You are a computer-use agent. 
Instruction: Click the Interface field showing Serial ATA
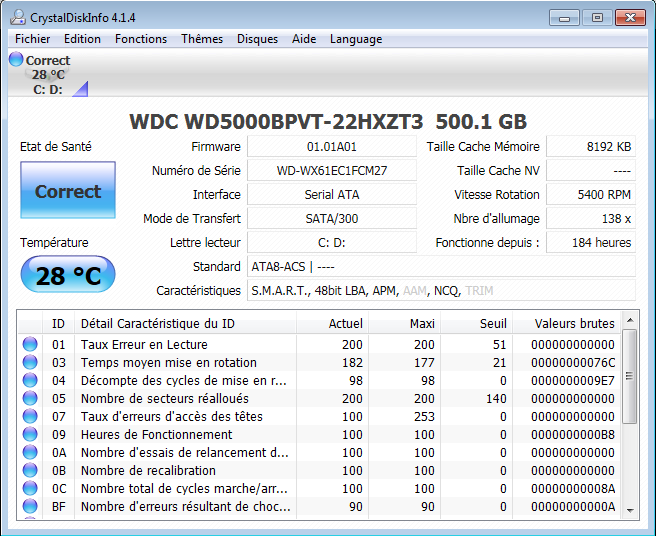tap(332, 195)
